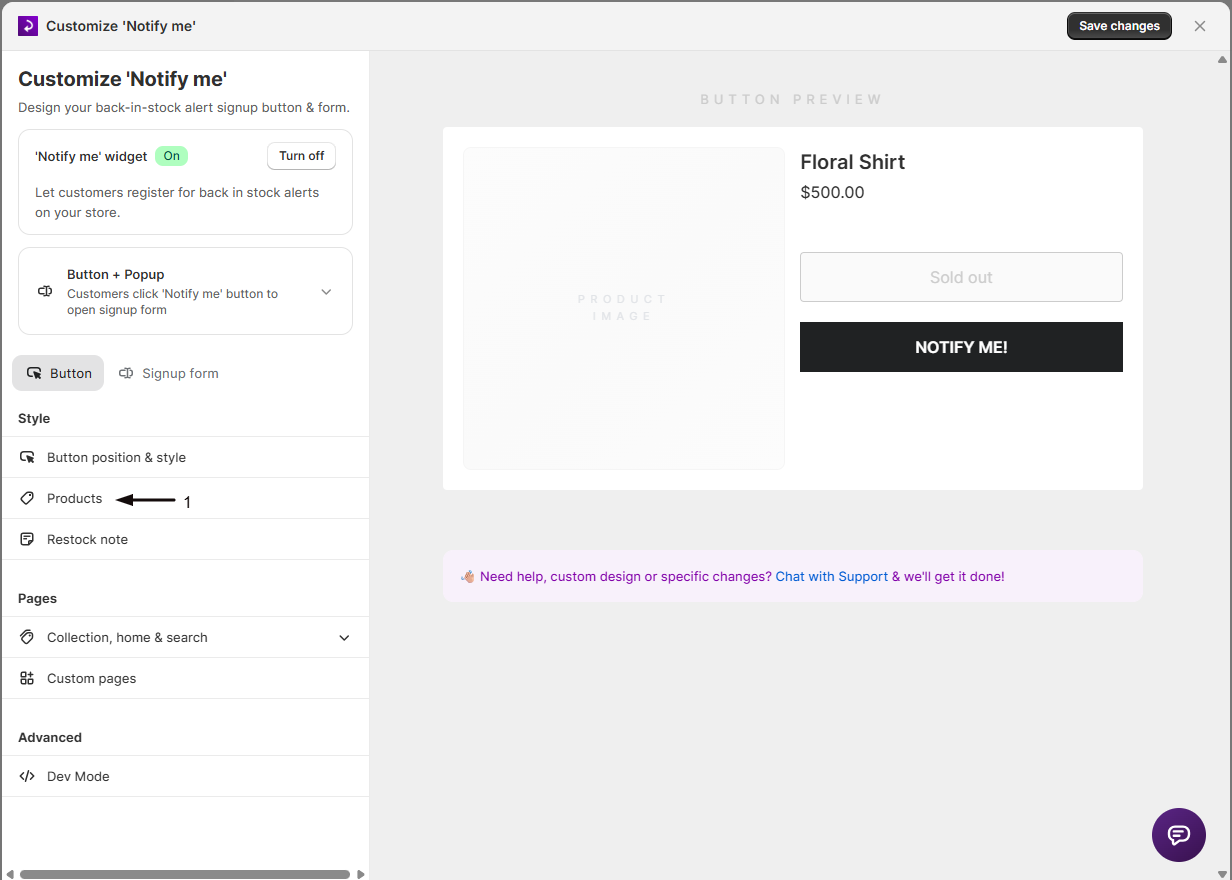Click the 'Pages' section heading
The image size is (1232, 880).
(37, 598)
